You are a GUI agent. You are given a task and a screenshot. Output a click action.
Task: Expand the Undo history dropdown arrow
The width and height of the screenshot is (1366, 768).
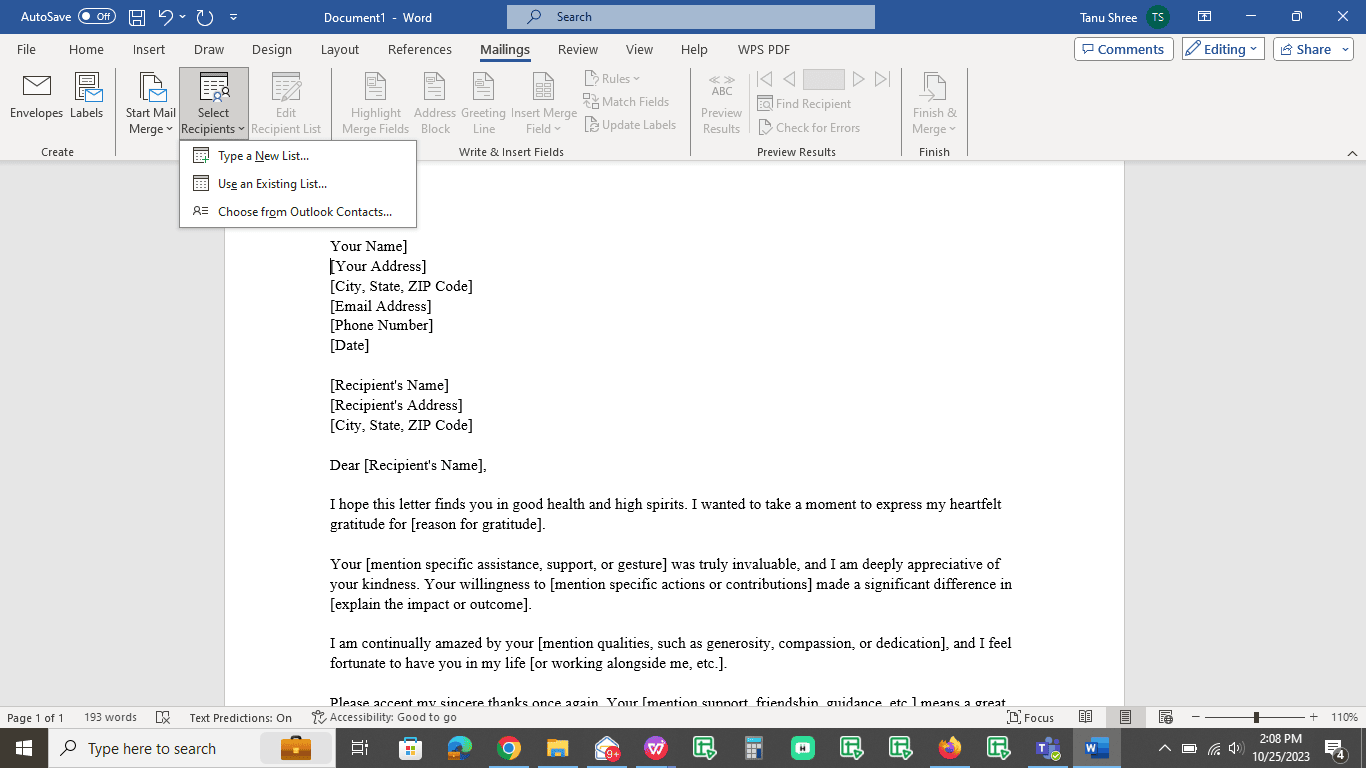181,16
